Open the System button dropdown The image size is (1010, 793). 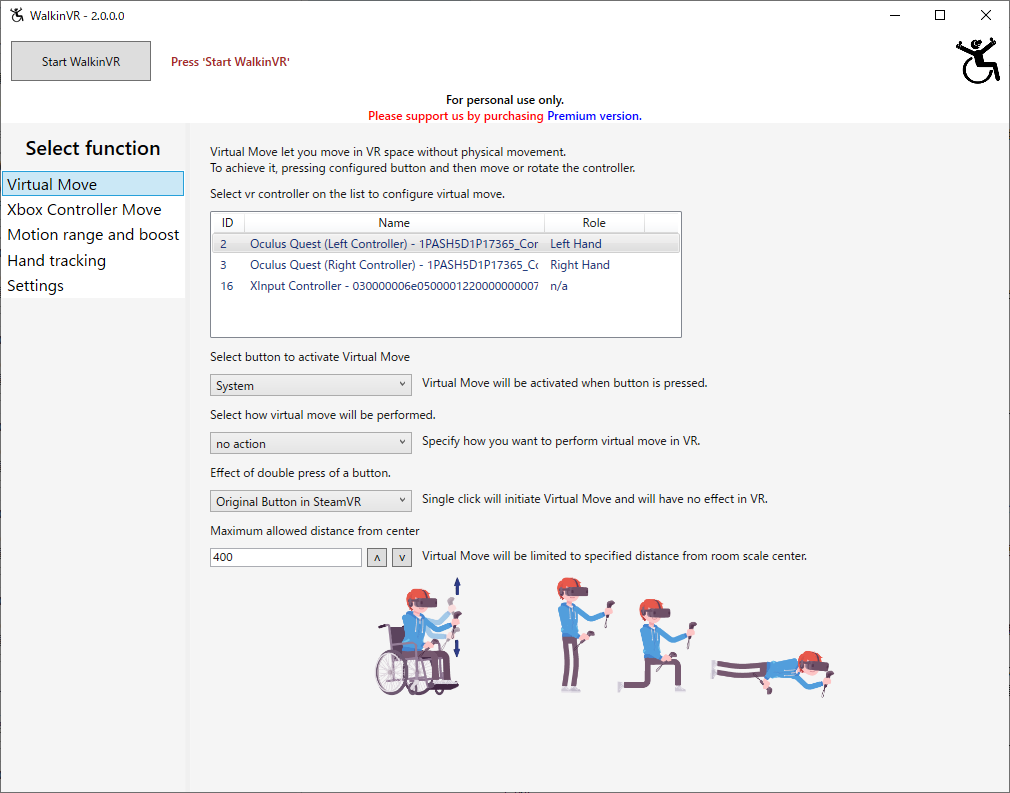(x=310, y=385)
